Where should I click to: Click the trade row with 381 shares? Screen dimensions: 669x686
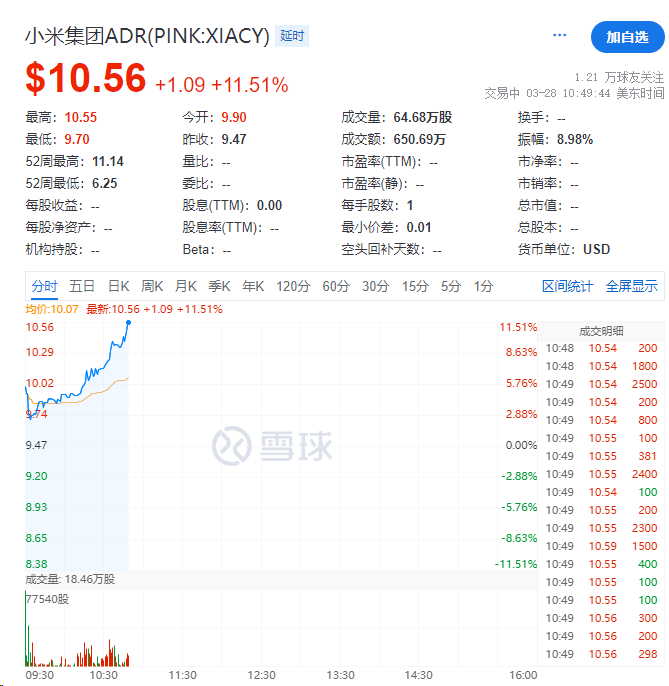pos(601,456)
